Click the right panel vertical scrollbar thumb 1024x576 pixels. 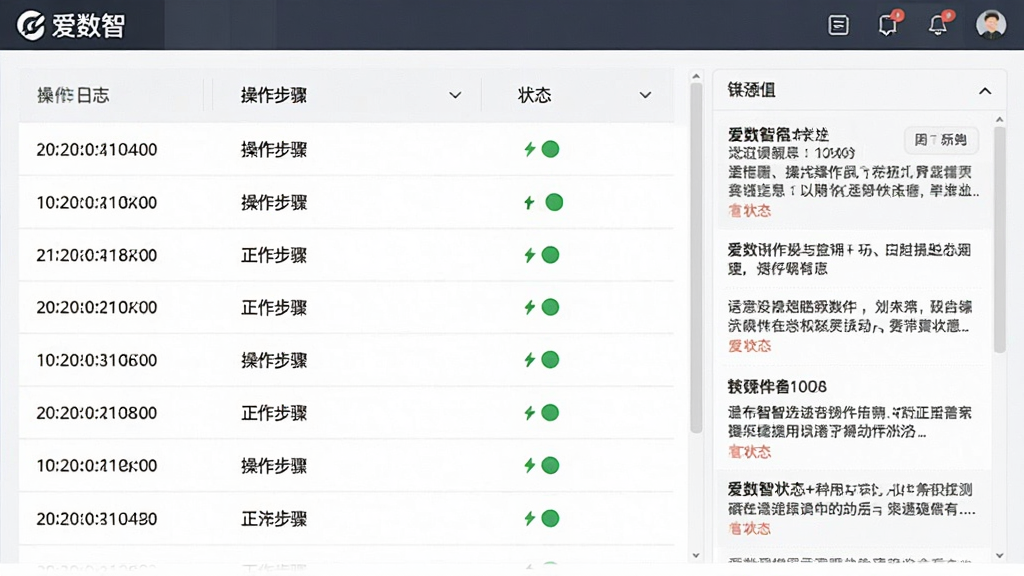pos(999,240)
